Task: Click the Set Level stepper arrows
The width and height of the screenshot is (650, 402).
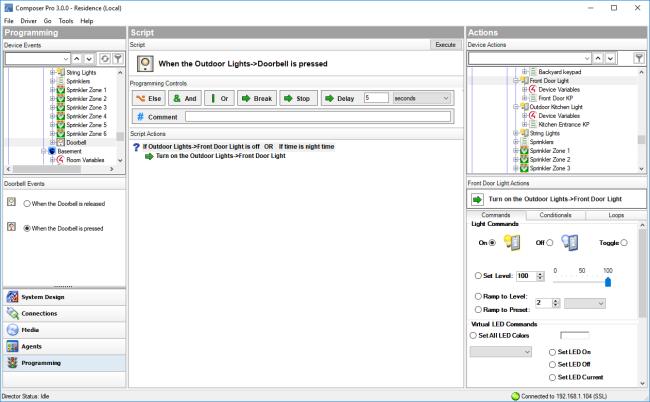Action: pyautogui.click(x=540, y=276)
